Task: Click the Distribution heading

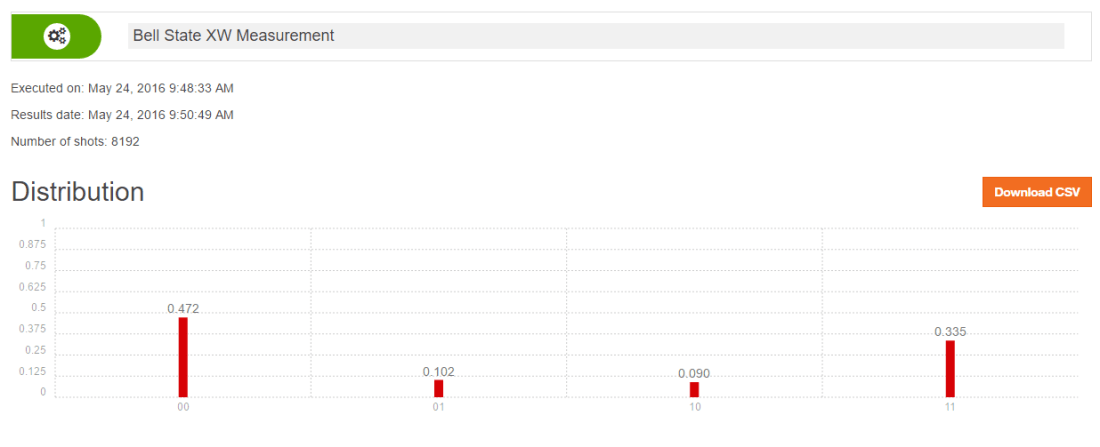Action: (78, 192)
